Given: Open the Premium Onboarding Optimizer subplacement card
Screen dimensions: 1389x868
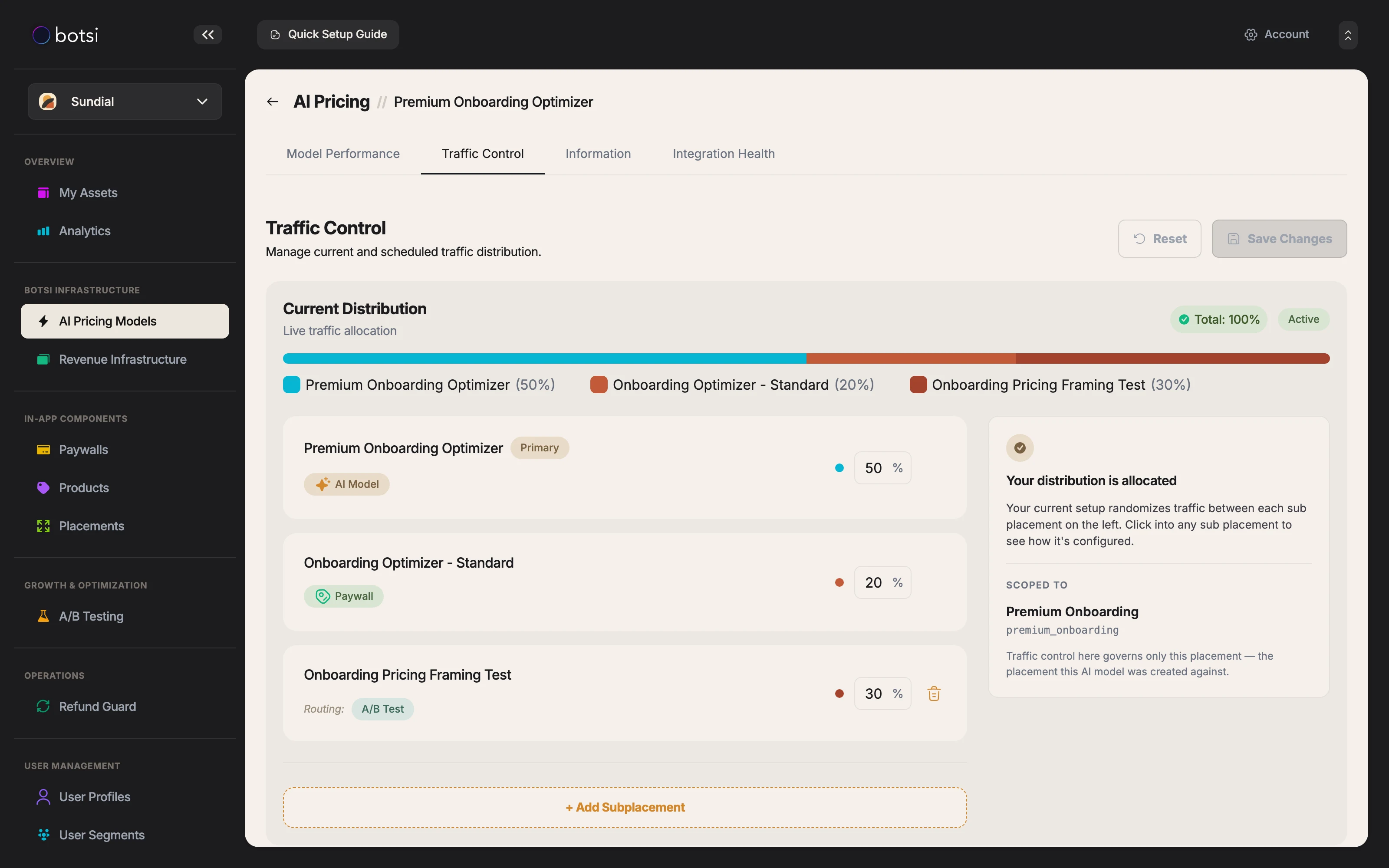Looking at the screenshot, I should pos(625,467).
